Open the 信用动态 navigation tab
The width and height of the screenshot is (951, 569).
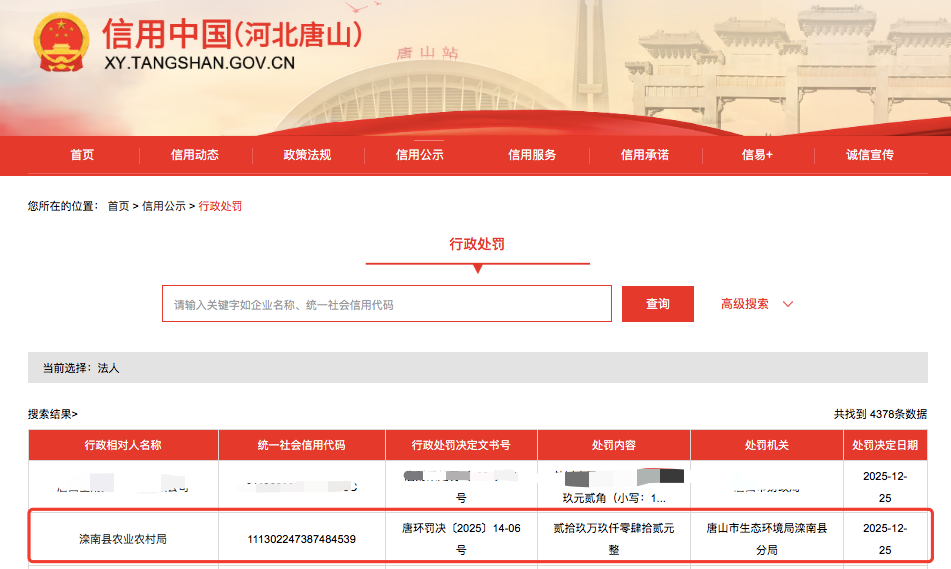point(195,155)
